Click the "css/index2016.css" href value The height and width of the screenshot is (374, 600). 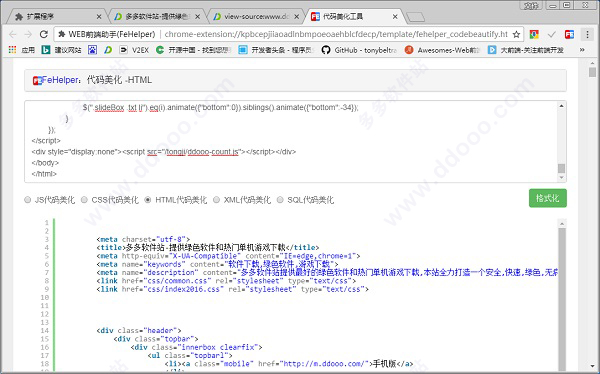point(183,289)
